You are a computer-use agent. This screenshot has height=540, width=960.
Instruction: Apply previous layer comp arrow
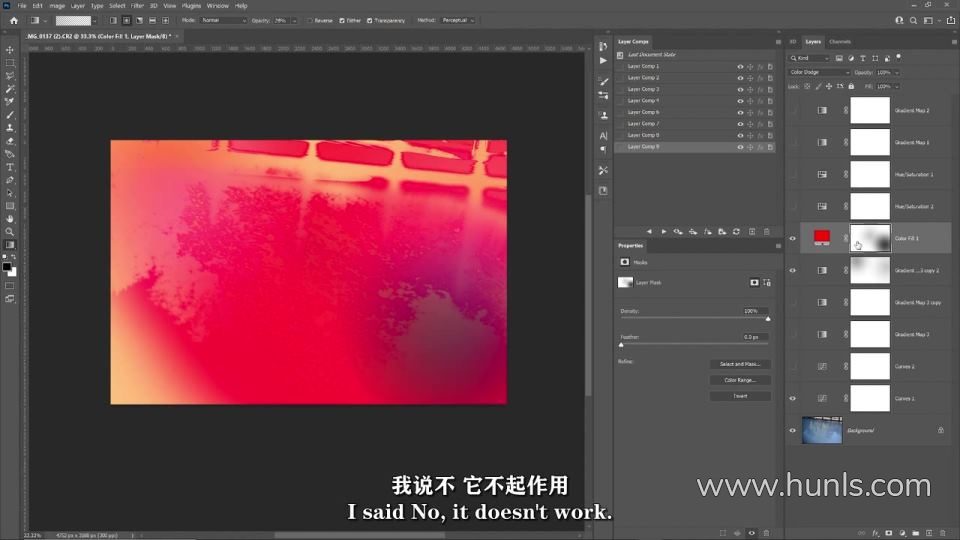pyautogui.click(x=649, y=231)
